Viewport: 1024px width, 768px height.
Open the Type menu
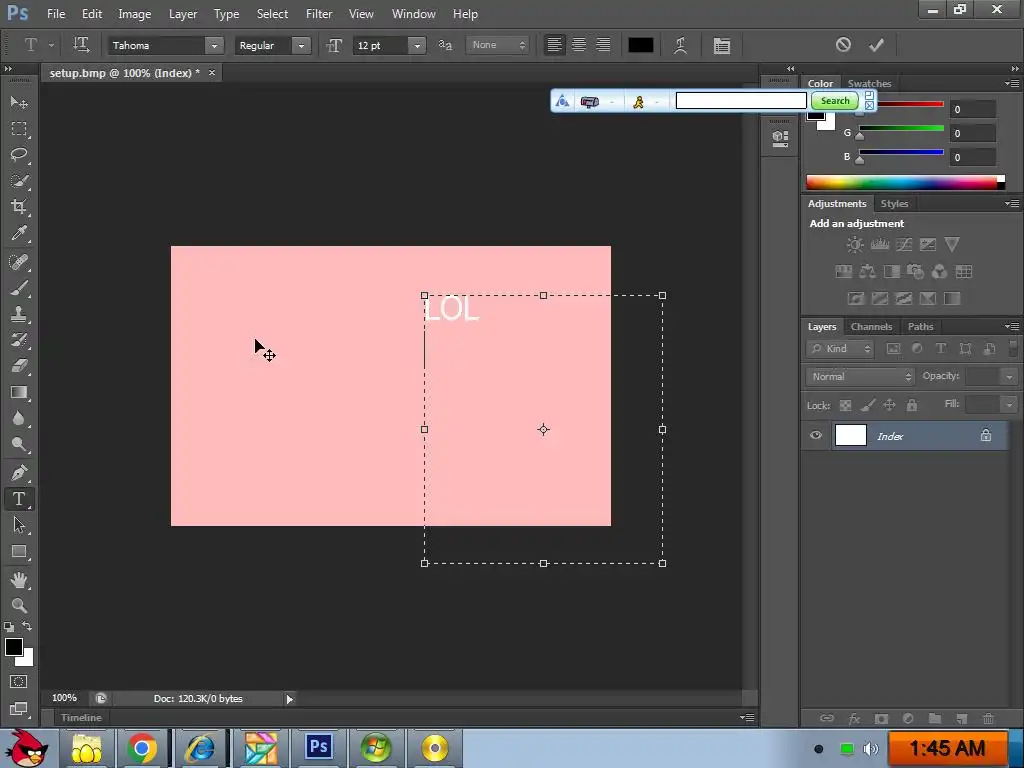pos(227,14)
